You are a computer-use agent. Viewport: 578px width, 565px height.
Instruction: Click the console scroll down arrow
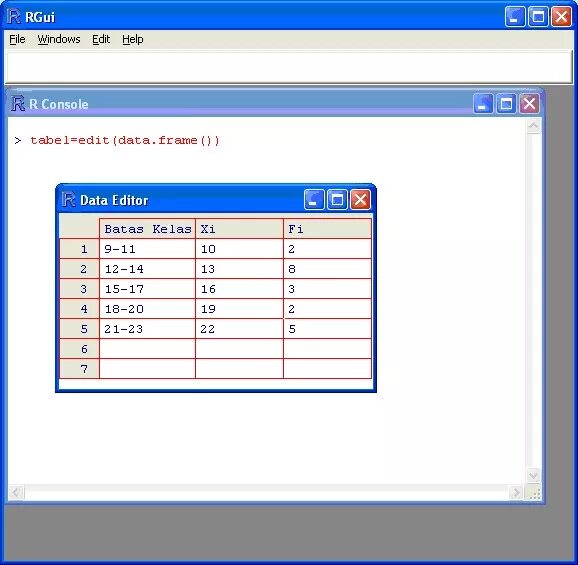pyautogui.click(x=533, y=475)
